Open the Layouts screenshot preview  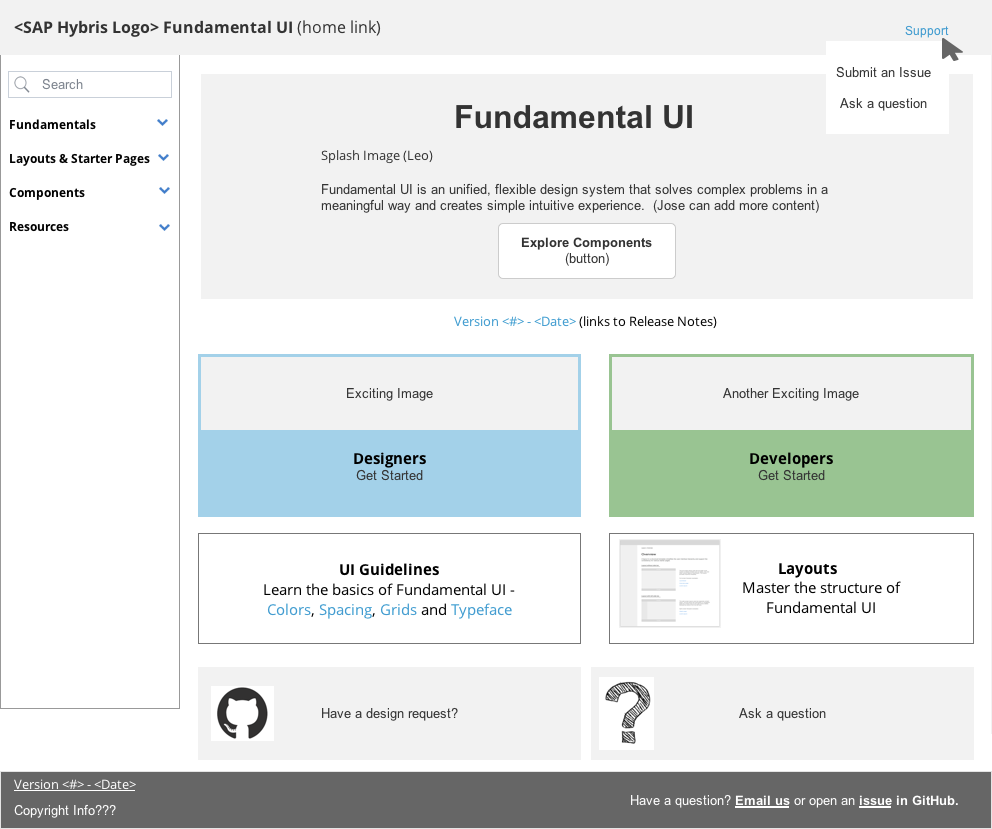pos(669,583)
